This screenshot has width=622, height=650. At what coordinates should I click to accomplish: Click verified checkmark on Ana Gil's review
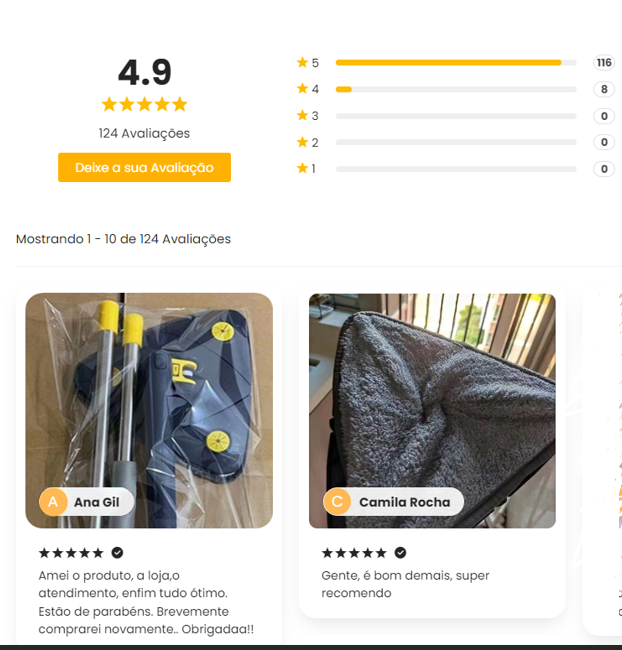tap(117, 553)
